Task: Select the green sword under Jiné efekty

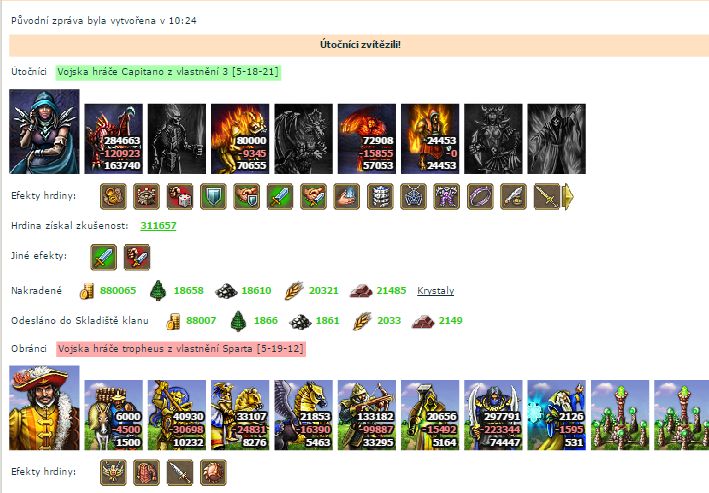Action: coord(104,257)
